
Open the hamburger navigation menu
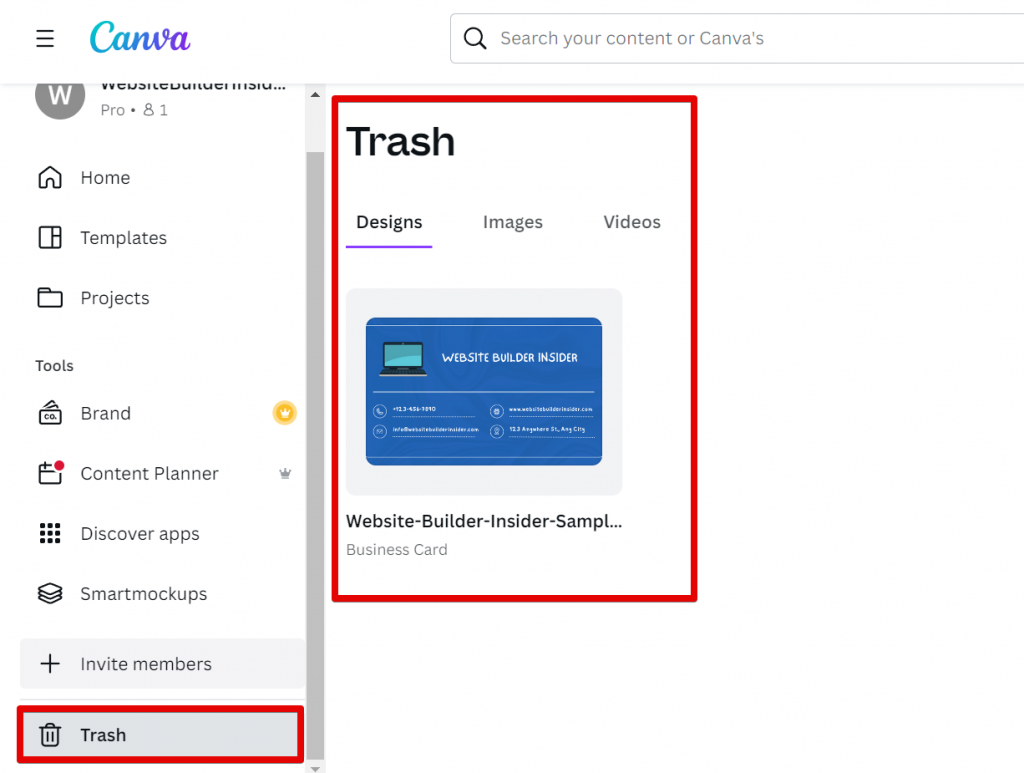[x=44, y=38]
